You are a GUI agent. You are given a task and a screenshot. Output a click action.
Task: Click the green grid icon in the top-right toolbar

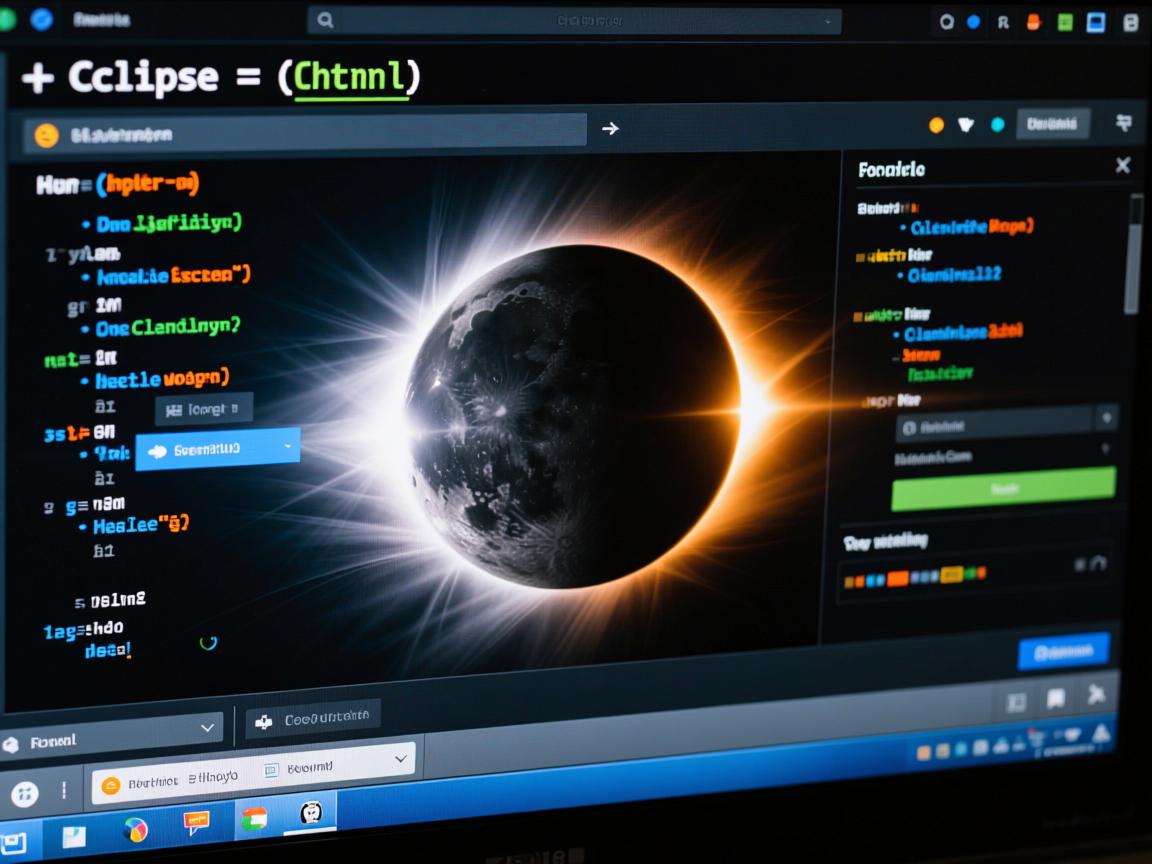tap(1065, 20)
